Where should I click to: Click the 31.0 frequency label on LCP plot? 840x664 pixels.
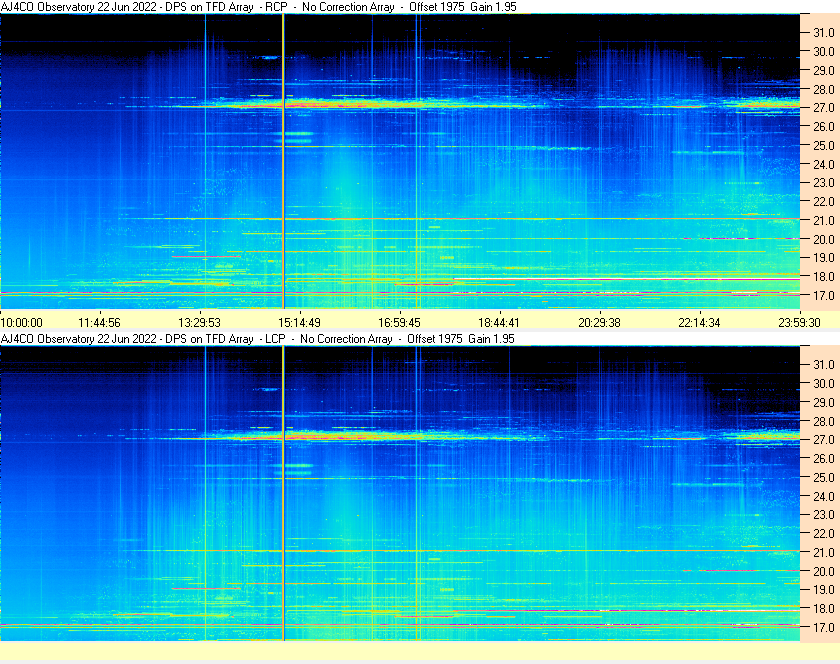(824, 364)
